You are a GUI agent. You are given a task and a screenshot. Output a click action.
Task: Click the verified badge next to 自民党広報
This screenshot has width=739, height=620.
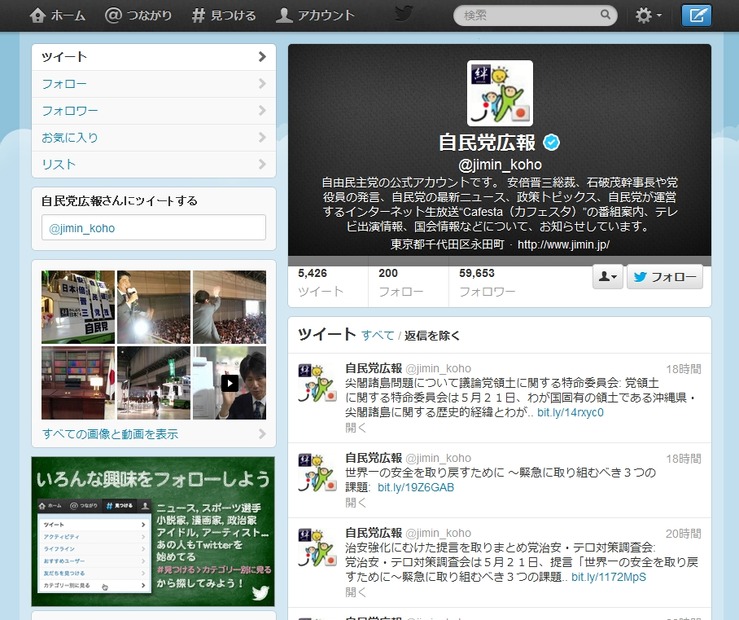(x=551, y=142)
